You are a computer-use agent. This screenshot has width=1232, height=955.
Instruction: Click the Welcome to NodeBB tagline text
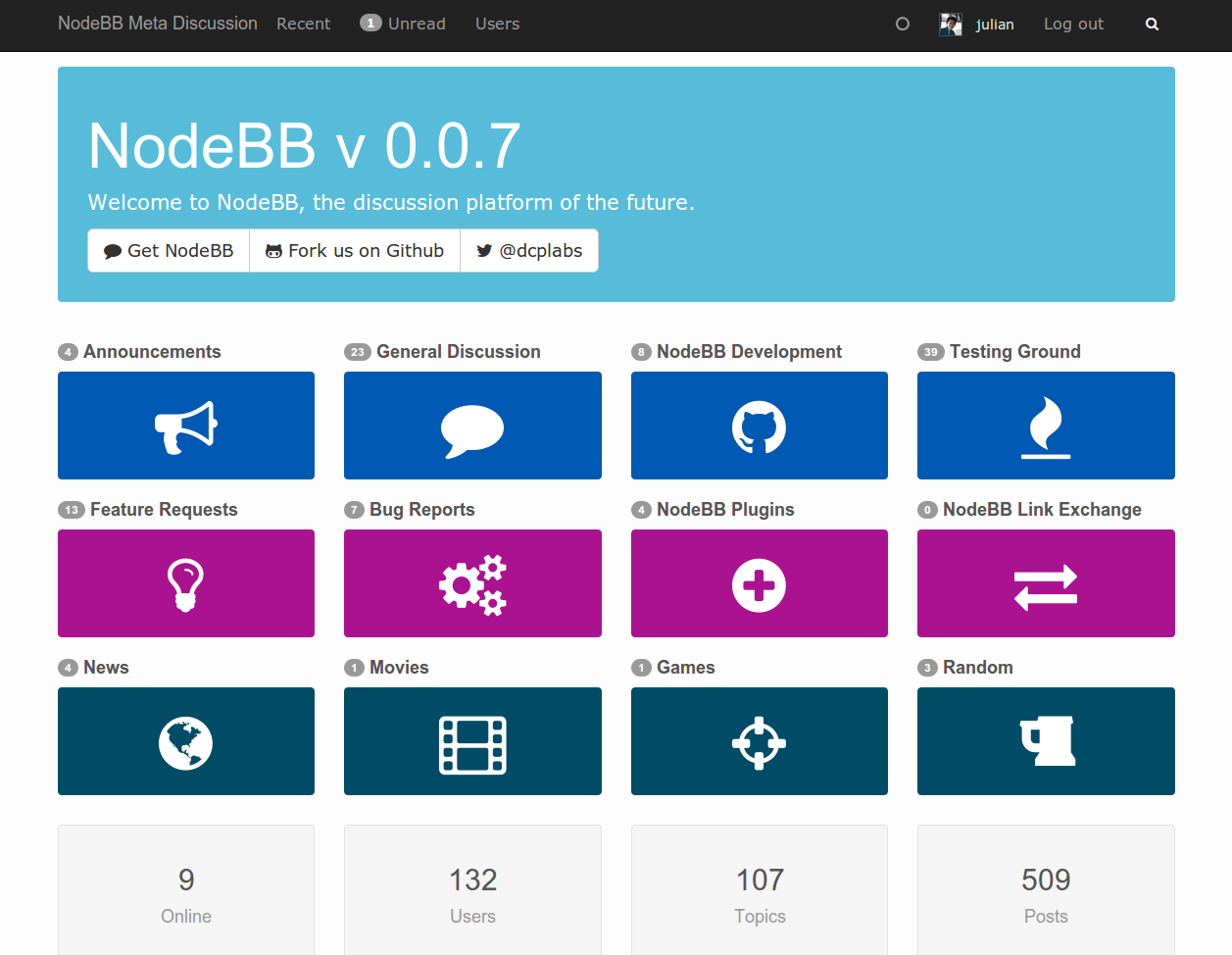391,203
